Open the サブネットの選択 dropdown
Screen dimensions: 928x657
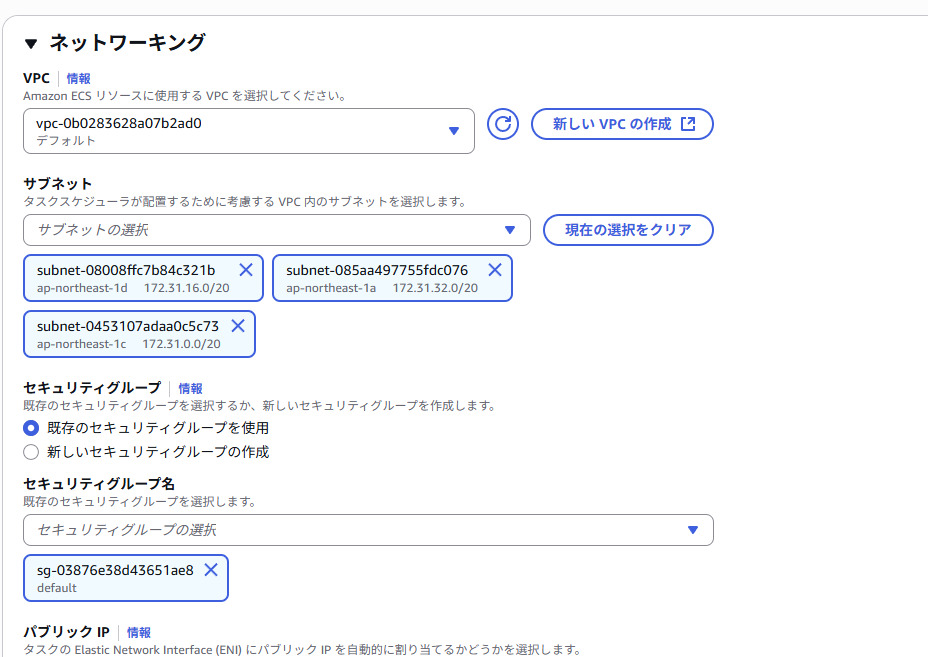(276, 230)
